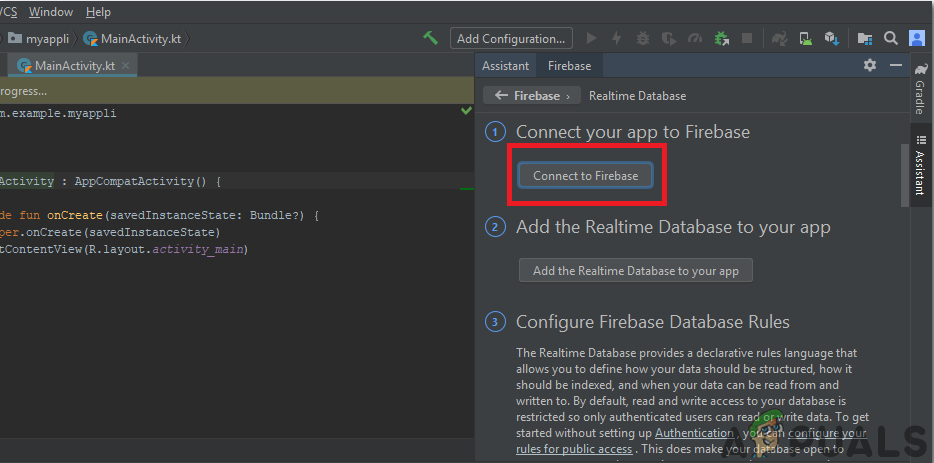Viewport: 934px width, 463px height.
Task: Click the Search Everywhere magnifier icon
Action: (x=890, y=38)
